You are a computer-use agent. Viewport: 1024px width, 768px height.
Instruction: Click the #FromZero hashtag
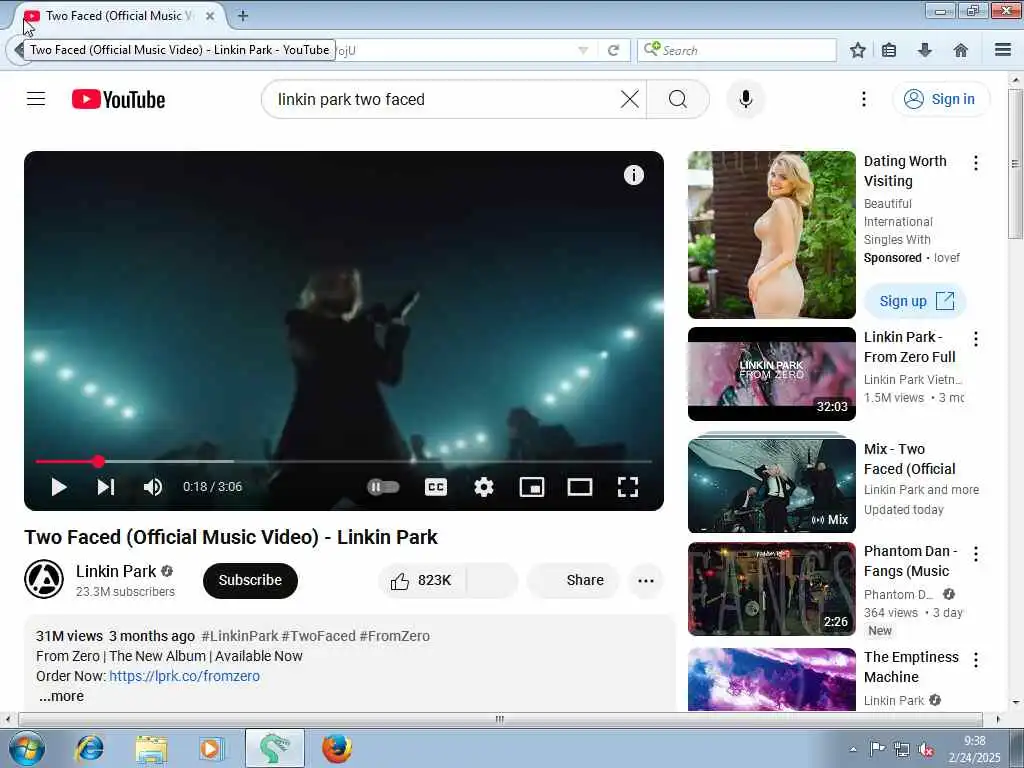[x=394, y=636]
